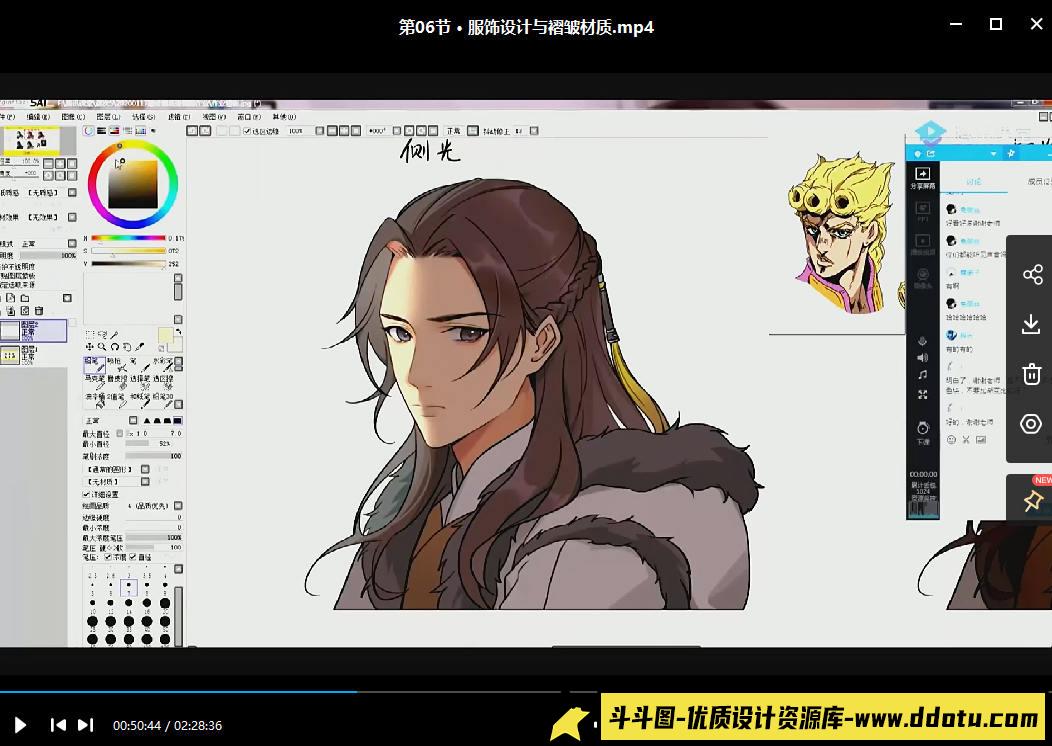
Task: Toggle the detailed settings (详细设置) checkbox
Action: point(86,494)
